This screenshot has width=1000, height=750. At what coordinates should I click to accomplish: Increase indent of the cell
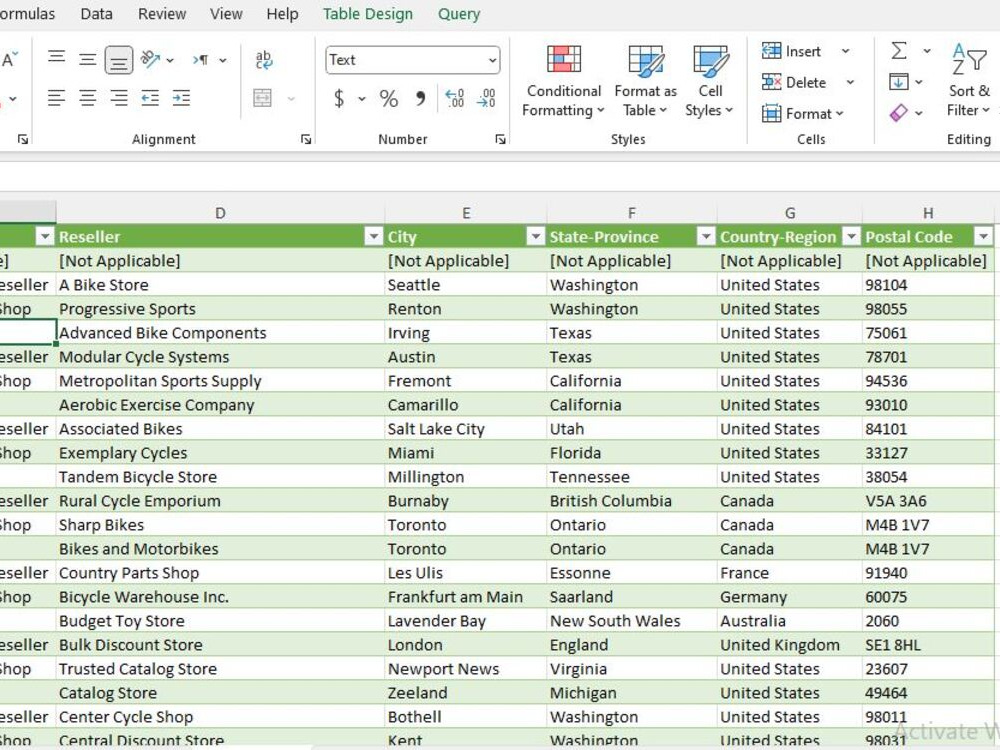click(x=181, y=98)
